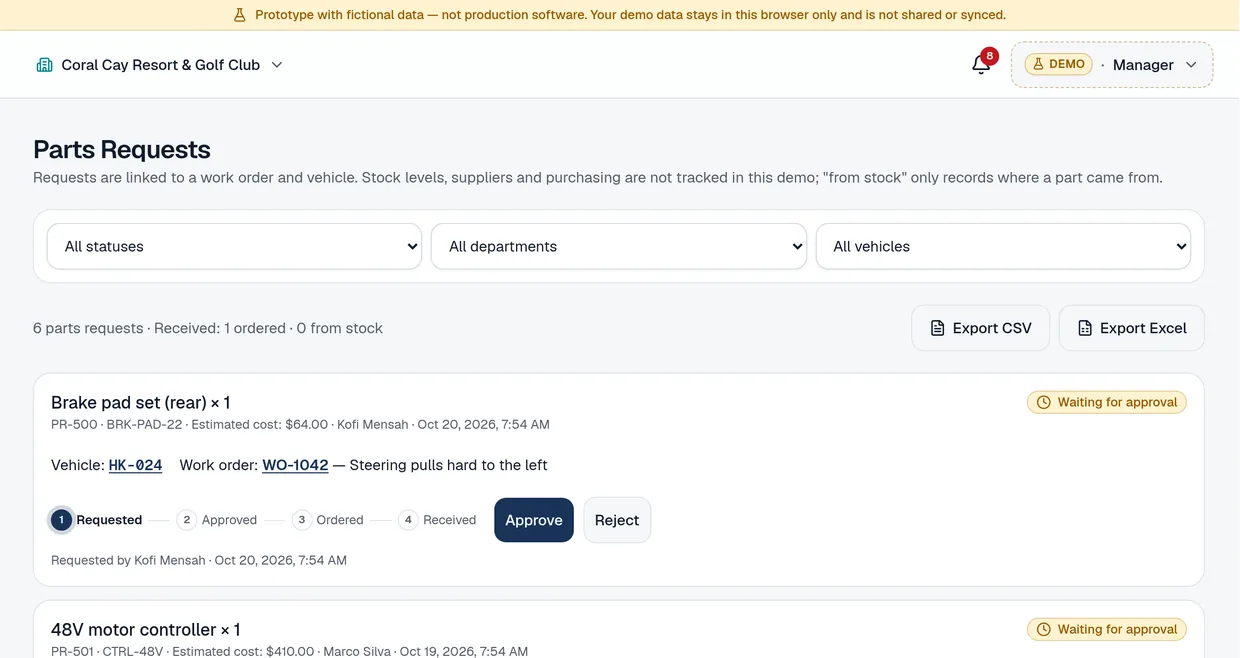Click the clock icon on the Brake pad status badge

[x=1044, y=402]
